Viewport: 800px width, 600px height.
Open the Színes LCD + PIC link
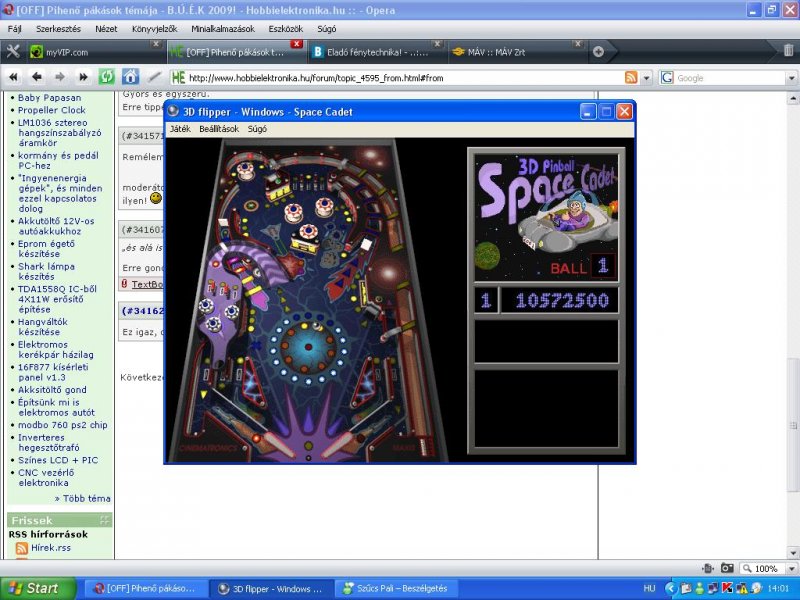pos(58,460)
